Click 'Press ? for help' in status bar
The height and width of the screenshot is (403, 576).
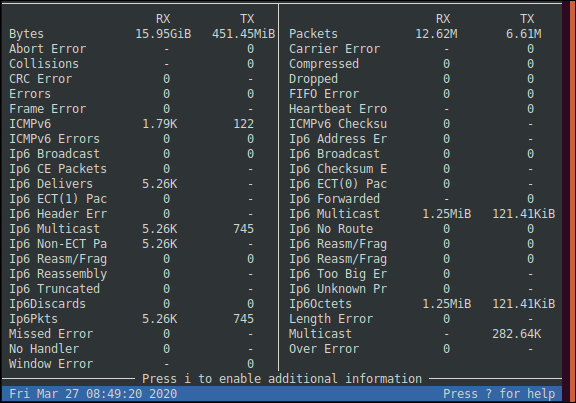point(499,394)
